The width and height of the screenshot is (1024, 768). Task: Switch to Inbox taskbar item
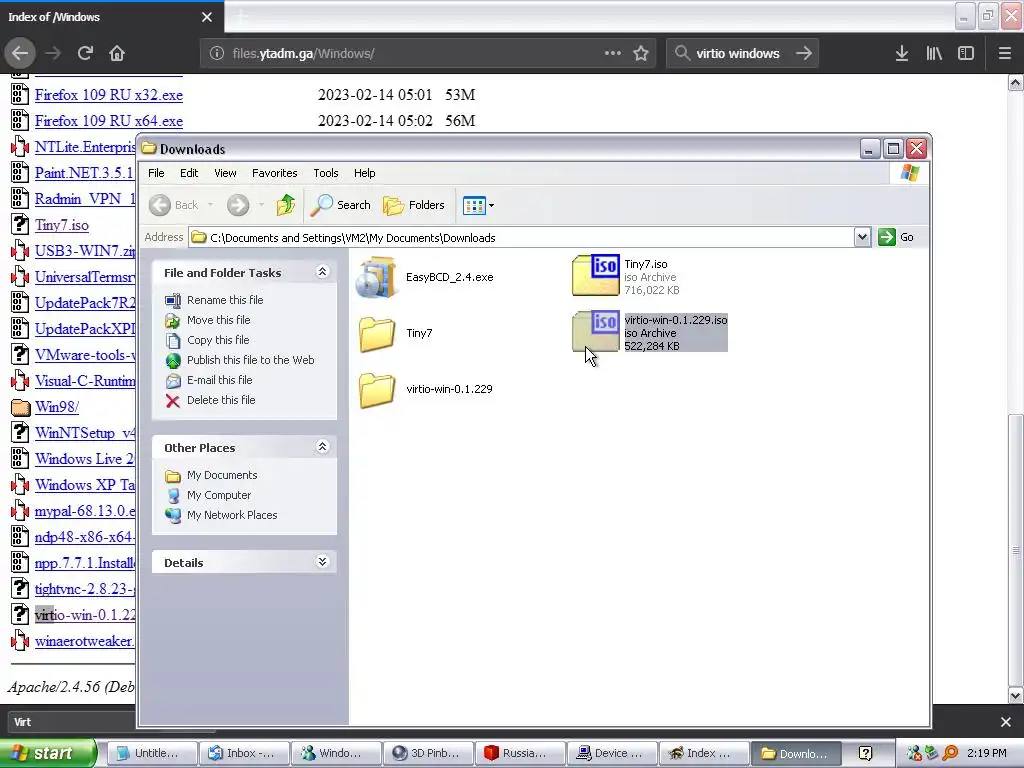click(243, 753)
